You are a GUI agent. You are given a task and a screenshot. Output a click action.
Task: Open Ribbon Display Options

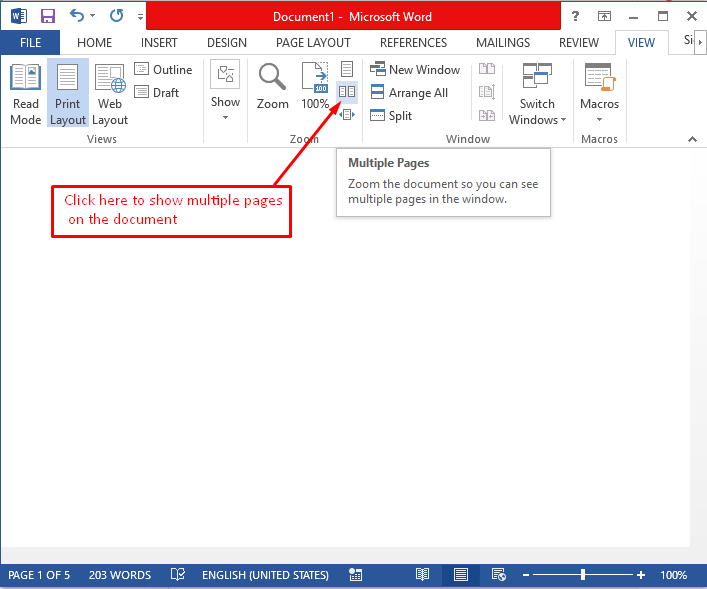[x=604, y=16]
